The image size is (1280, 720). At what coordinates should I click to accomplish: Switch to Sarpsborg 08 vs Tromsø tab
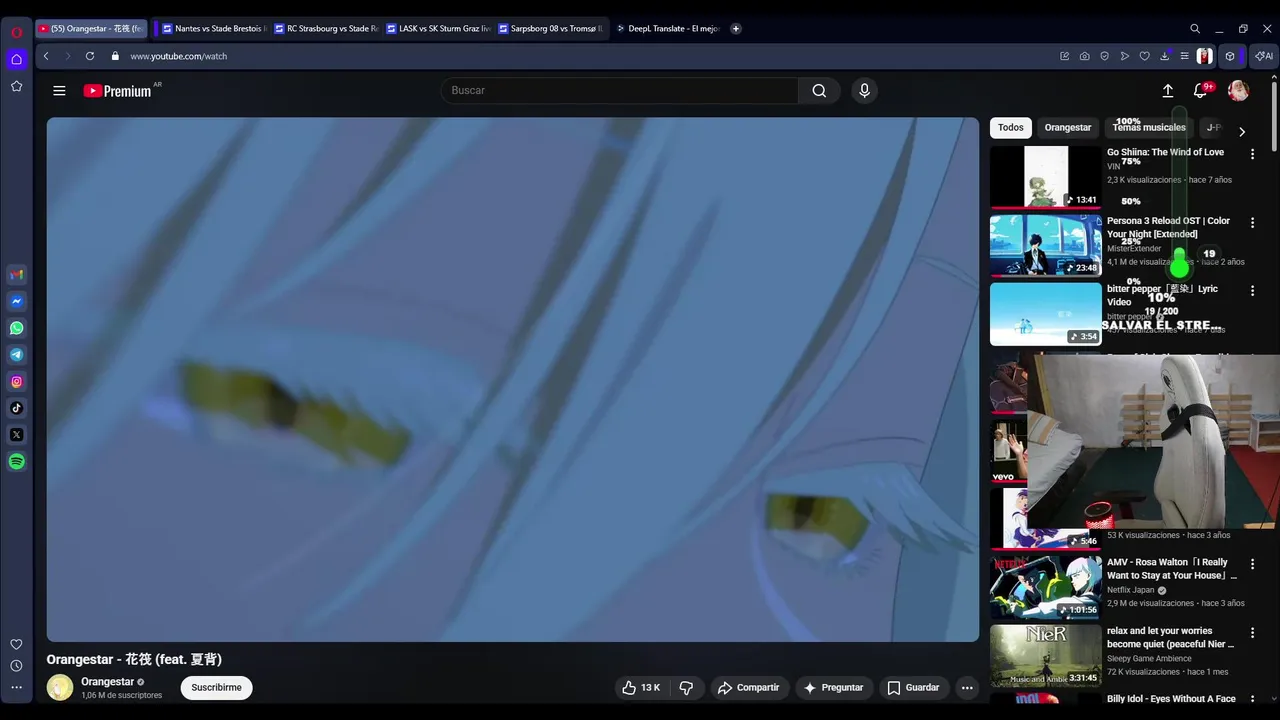click(x=548, y=29)
